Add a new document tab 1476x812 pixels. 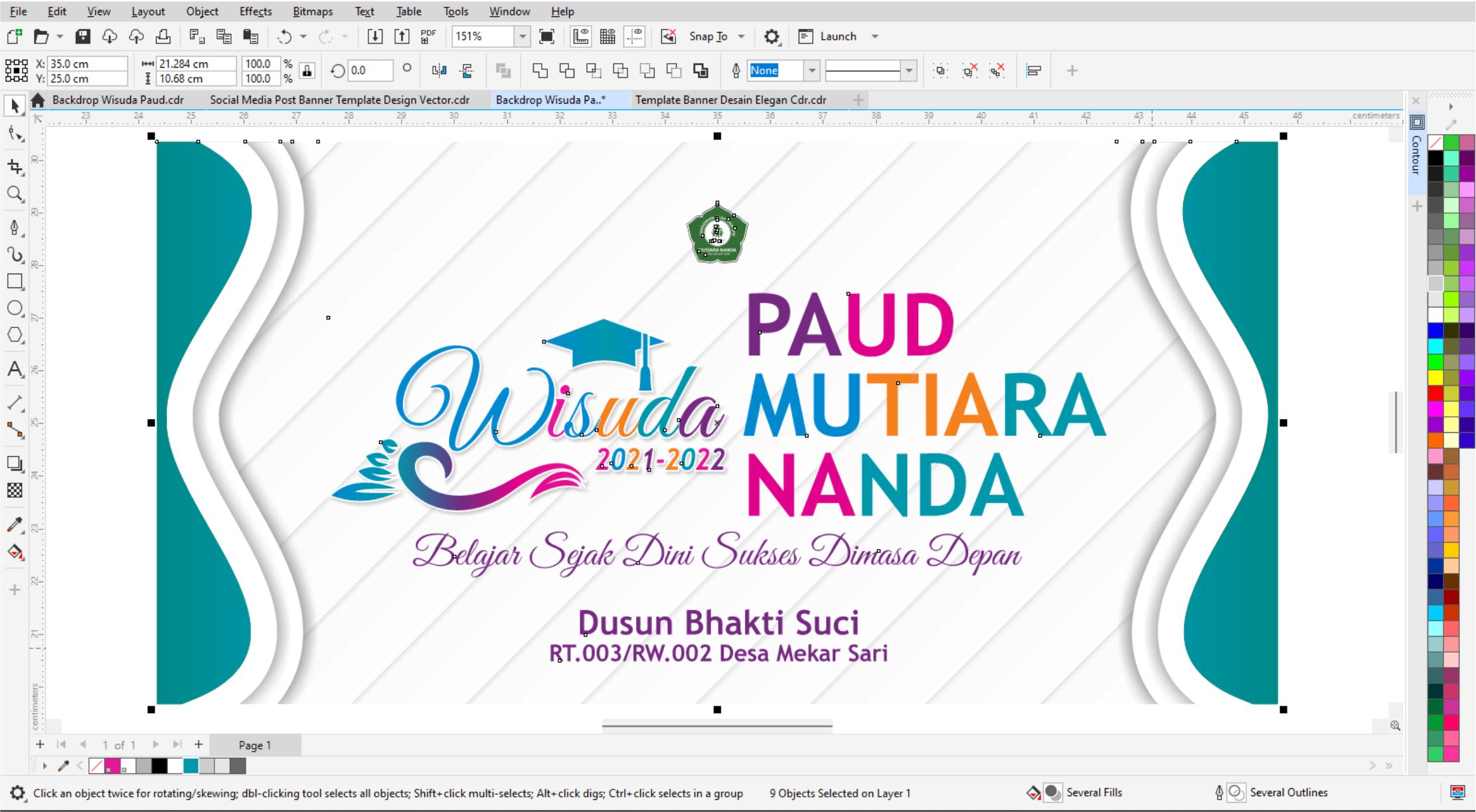(x=859, y=100)
